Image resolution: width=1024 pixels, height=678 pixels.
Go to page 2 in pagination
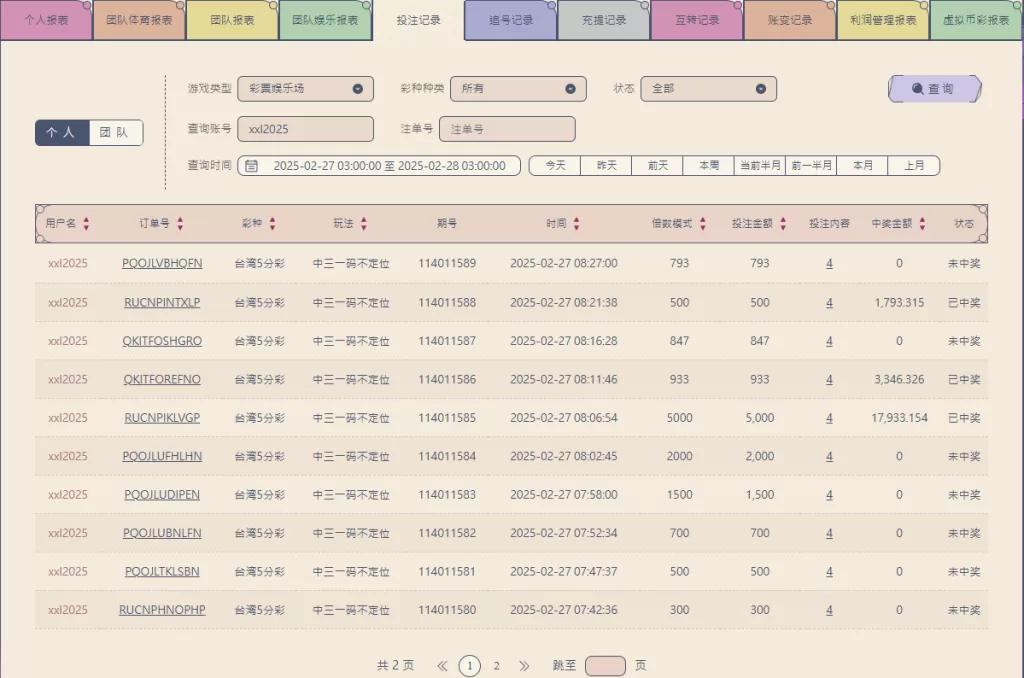coord(496,666)
